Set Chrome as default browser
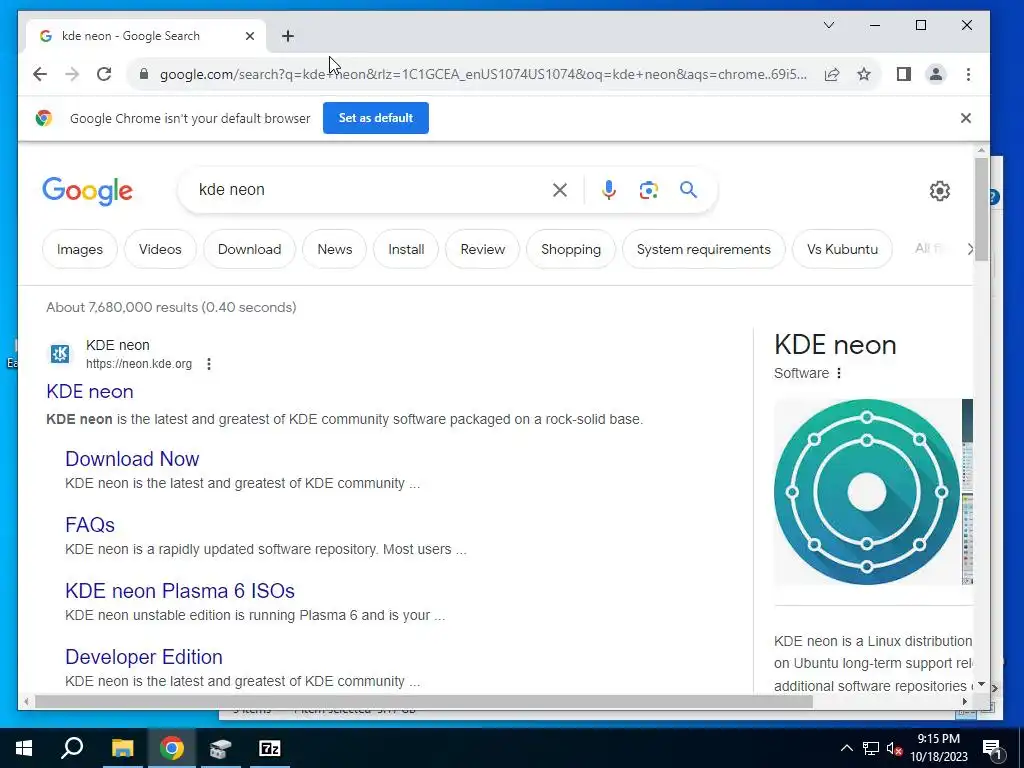 [376, 118]
